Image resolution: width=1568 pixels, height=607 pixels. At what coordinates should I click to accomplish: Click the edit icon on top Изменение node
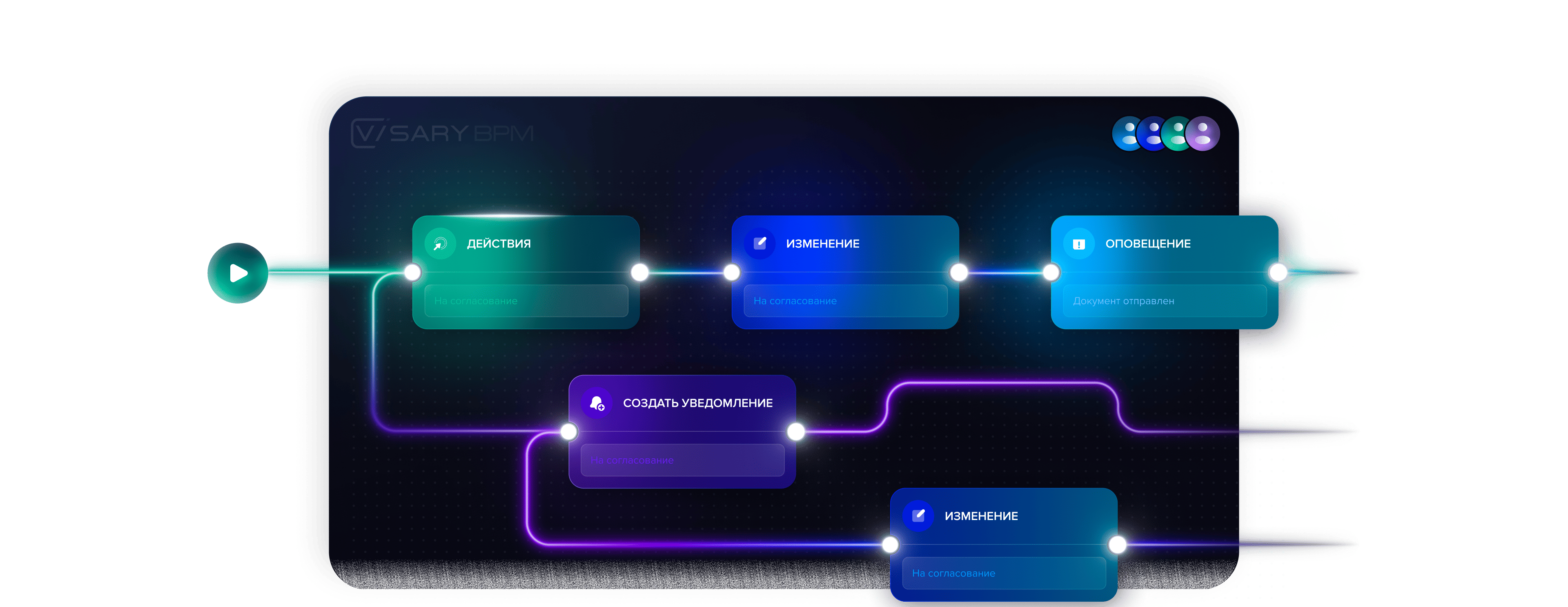point(759,243)
